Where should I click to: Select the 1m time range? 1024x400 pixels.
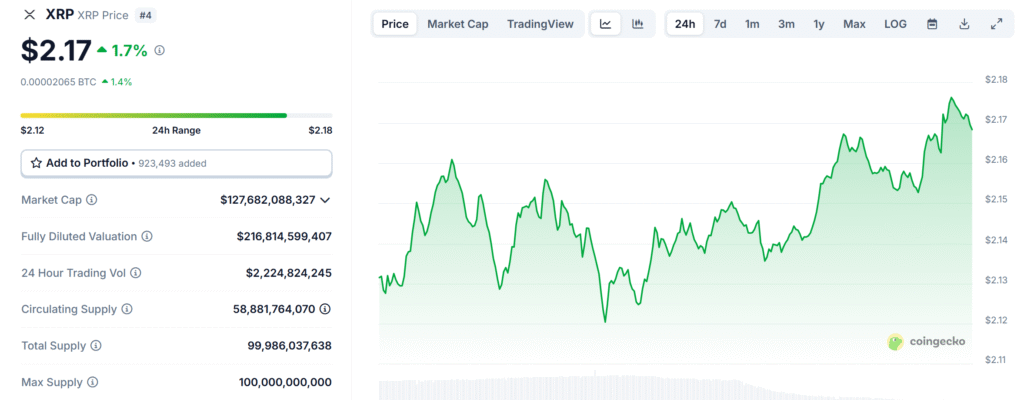[752, 24]
